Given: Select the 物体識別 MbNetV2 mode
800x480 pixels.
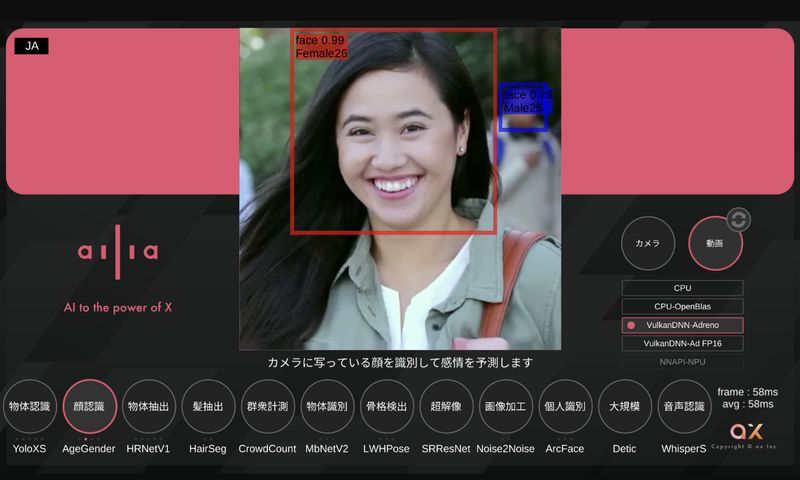Looking at the screenshot, I should pyautogui.click(x=327, y=407).
